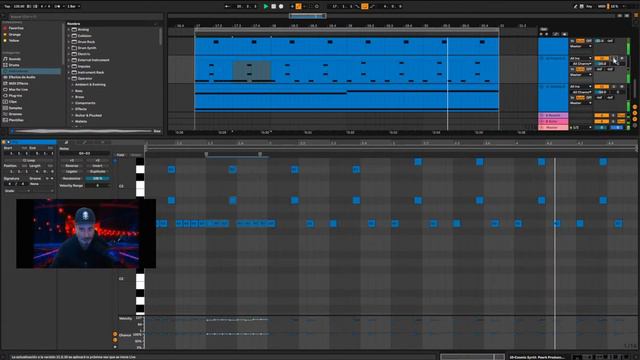Open the Max for Live category
The height and width of the screenshot is (360, 640).
pyautogui.click(x=18, y=89)
